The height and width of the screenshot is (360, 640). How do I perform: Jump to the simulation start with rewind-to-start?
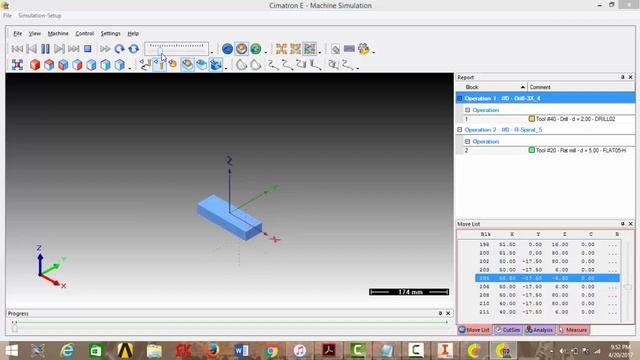click(x=17, y=49)
